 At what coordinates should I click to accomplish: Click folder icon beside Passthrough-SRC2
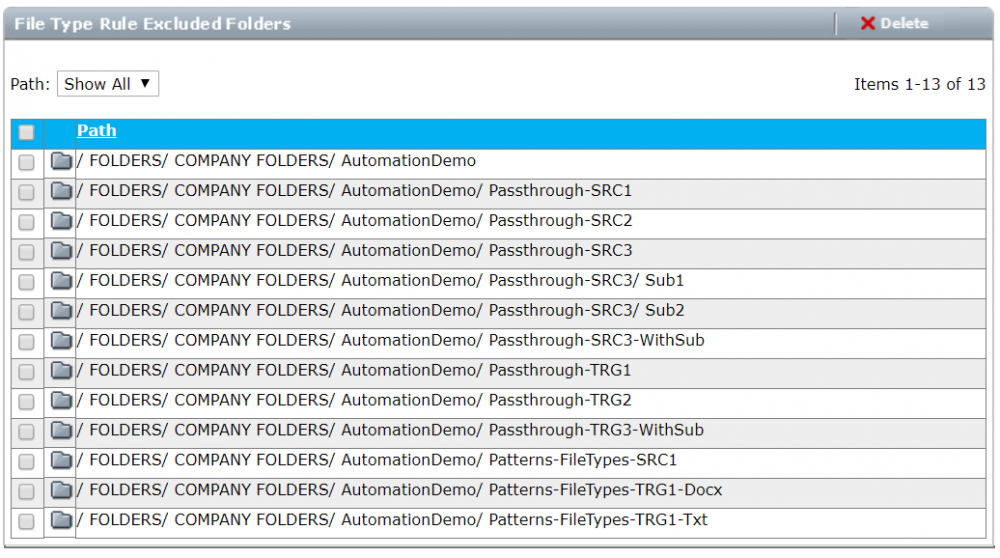[62, 221]
